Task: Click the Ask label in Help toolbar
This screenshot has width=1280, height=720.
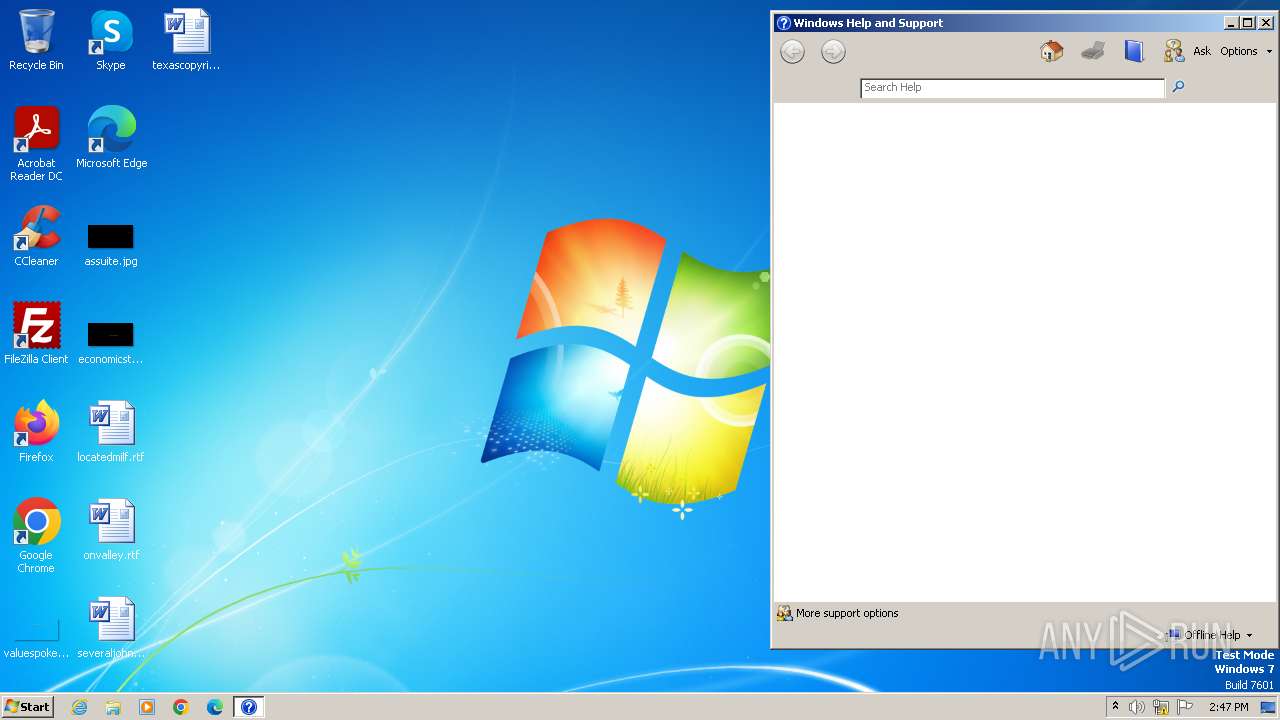Action: pos(1202,51)
